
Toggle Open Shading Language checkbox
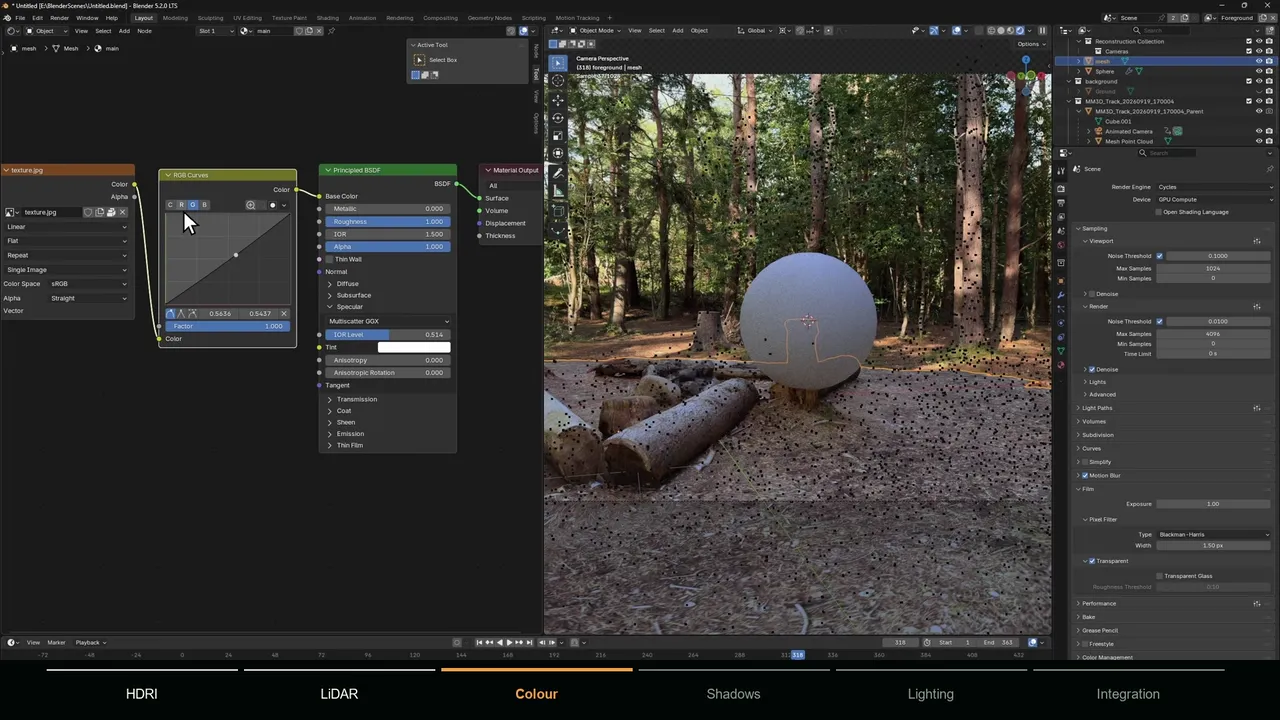pyautogui.click(x=1159, y=212)
